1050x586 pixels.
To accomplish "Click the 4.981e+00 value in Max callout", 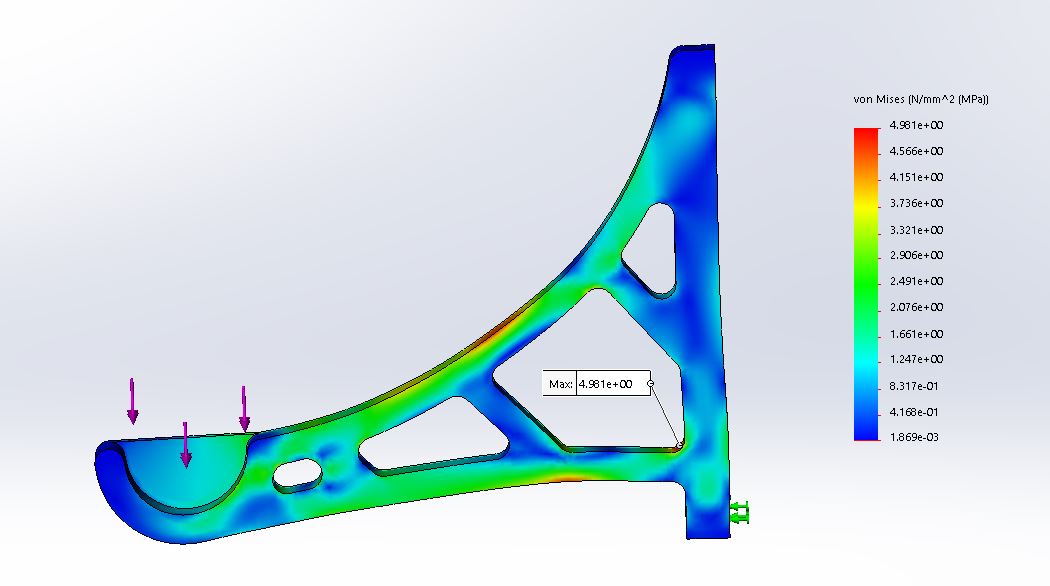I will click(605, 384).
